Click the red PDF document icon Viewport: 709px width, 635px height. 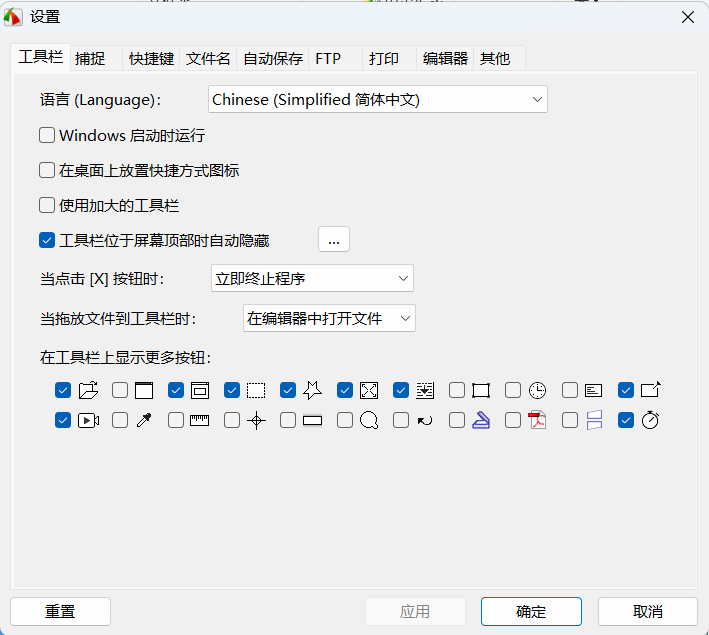(538, 420)
